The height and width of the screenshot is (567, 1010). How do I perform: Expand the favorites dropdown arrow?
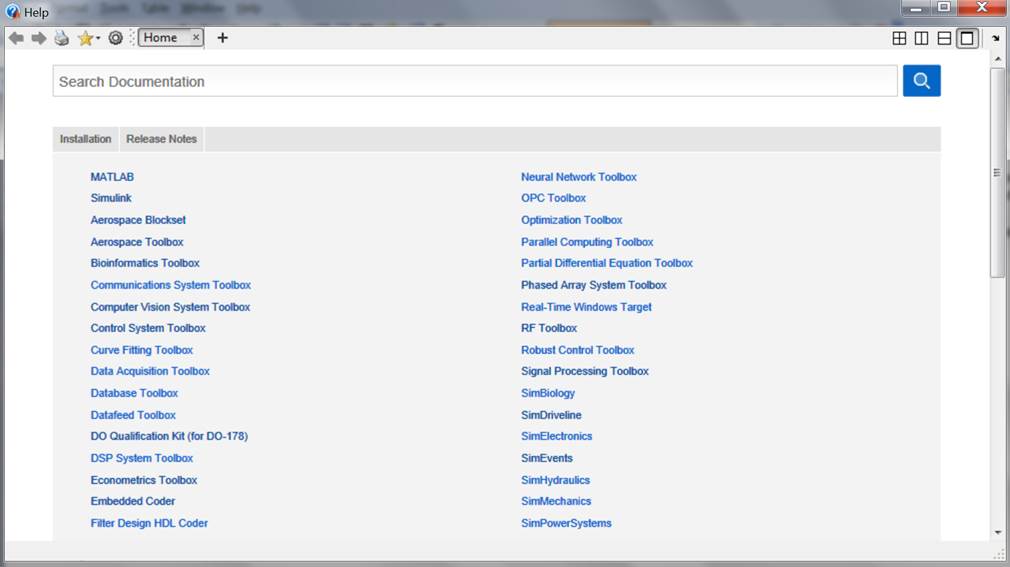[x=98, y=39]
